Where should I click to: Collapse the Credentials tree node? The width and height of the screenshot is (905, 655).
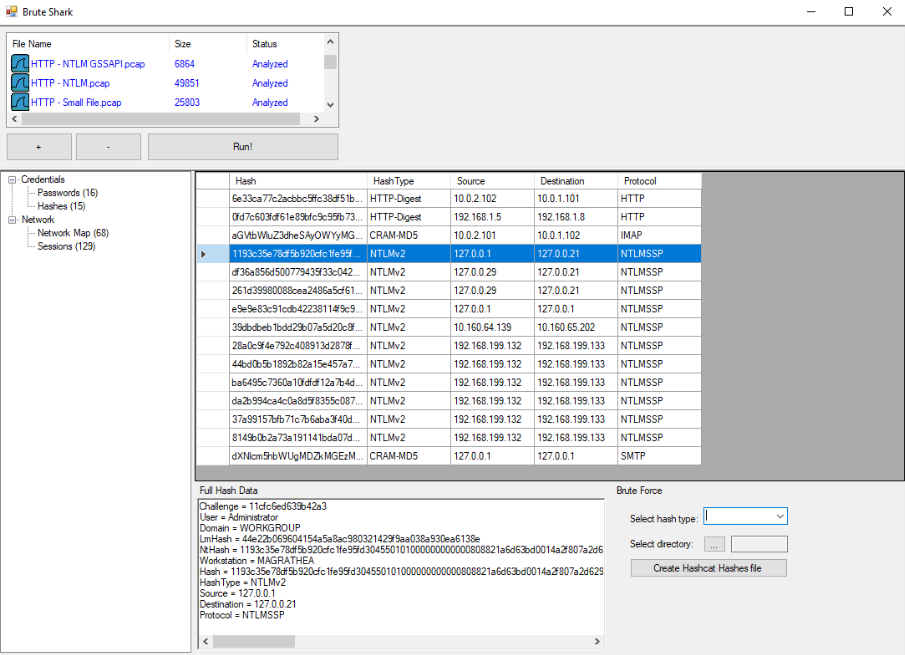[x=12, y=180]
